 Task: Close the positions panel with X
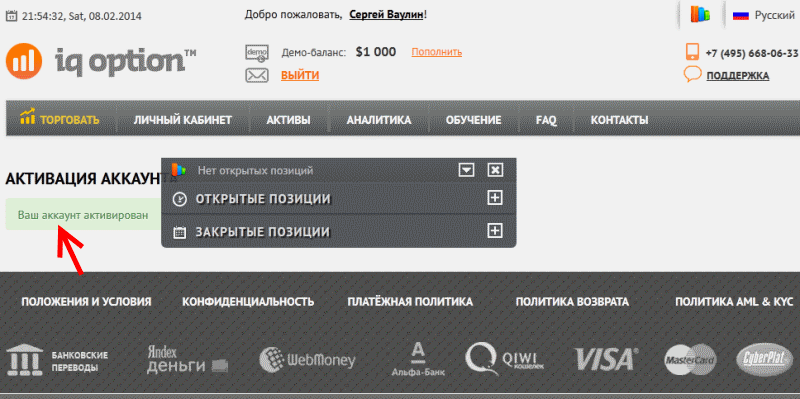[x=495, y=170]
